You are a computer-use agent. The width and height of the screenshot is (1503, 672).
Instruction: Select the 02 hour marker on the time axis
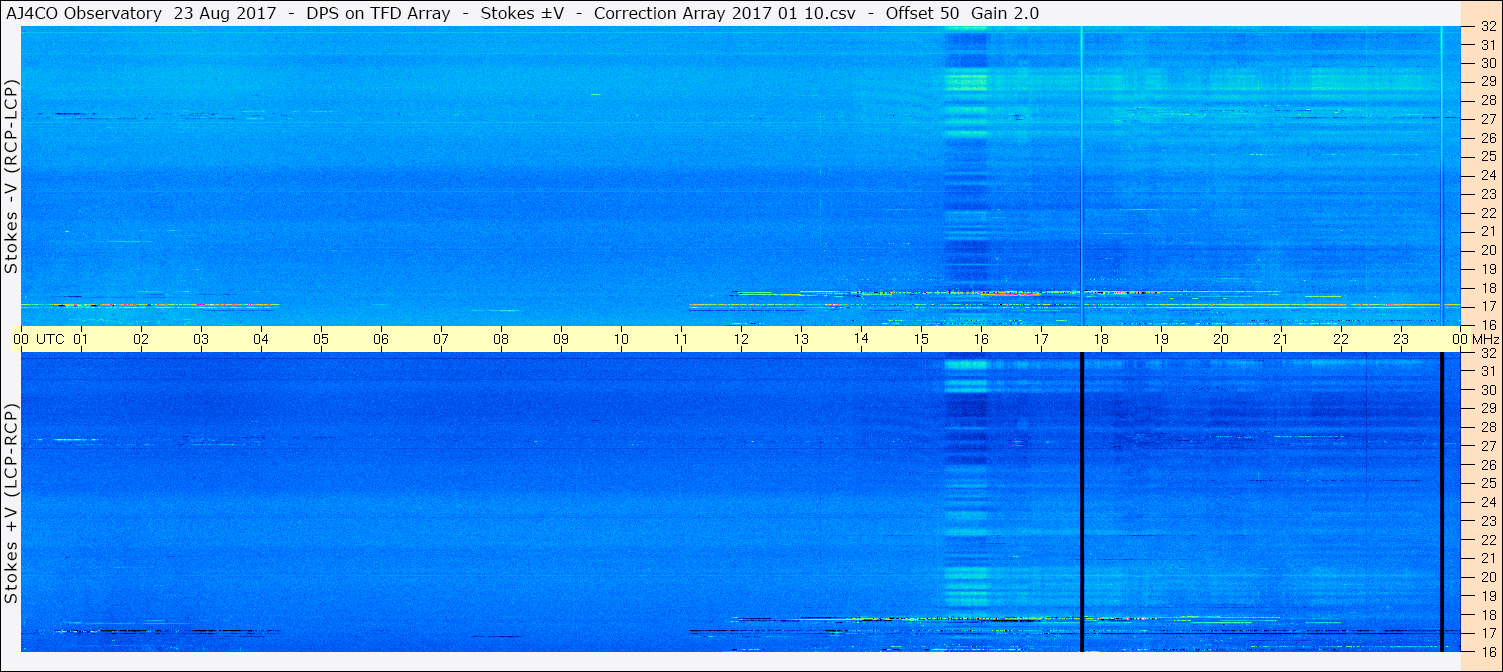tap(141, 339)
